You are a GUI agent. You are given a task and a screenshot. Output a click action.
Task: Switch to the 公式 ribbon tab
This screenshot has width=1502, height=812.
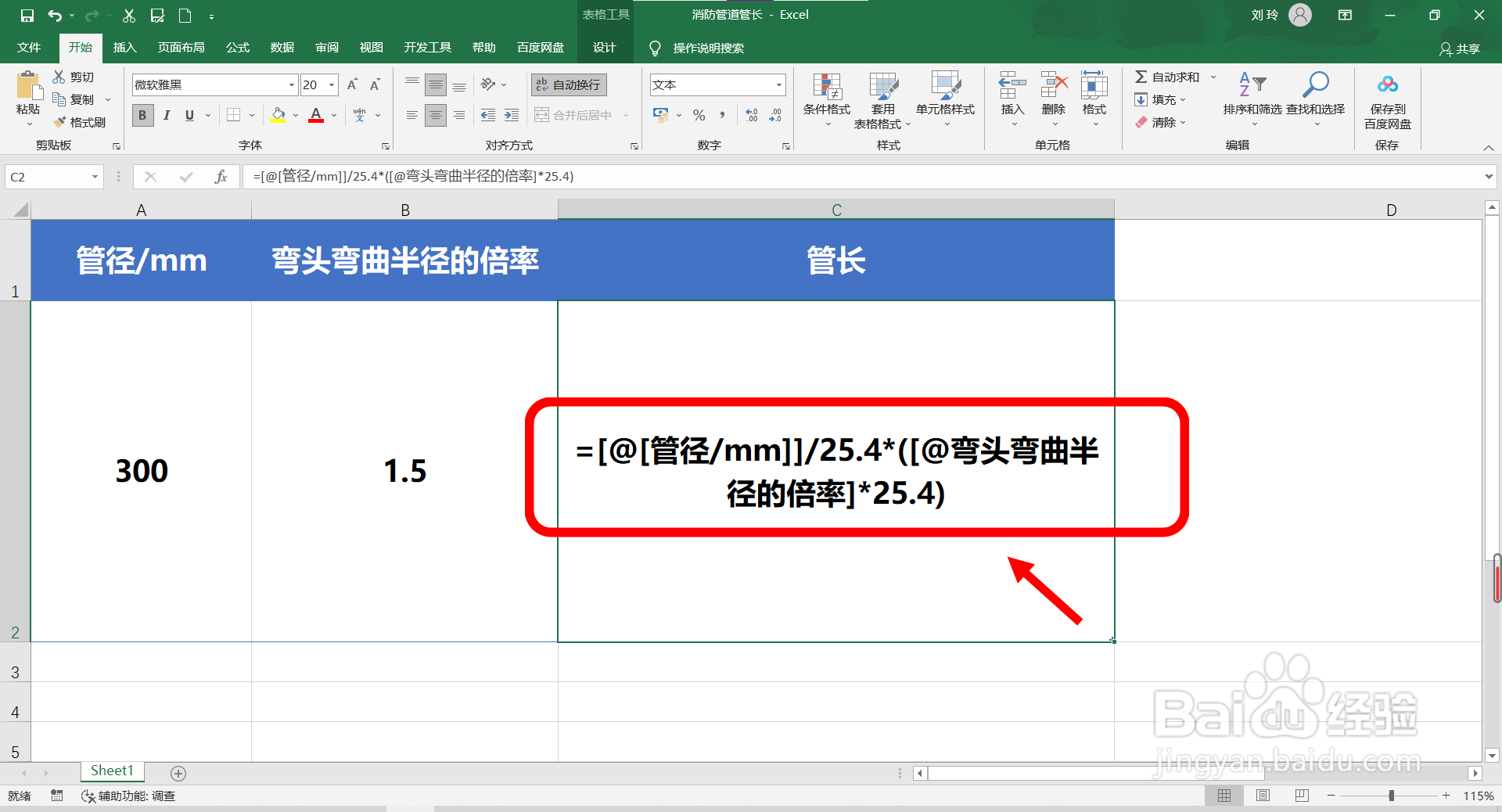tap(237, 47)
